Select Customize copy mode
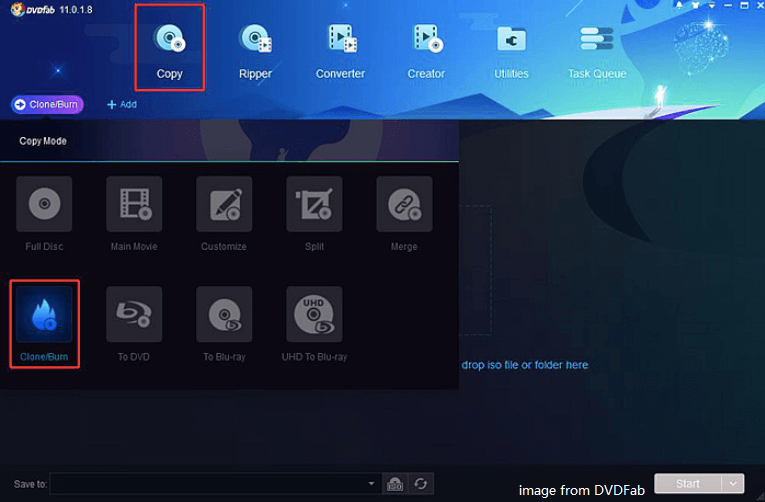Image resolution: width=765 pixels, height=502 pixels. [224, 214]
